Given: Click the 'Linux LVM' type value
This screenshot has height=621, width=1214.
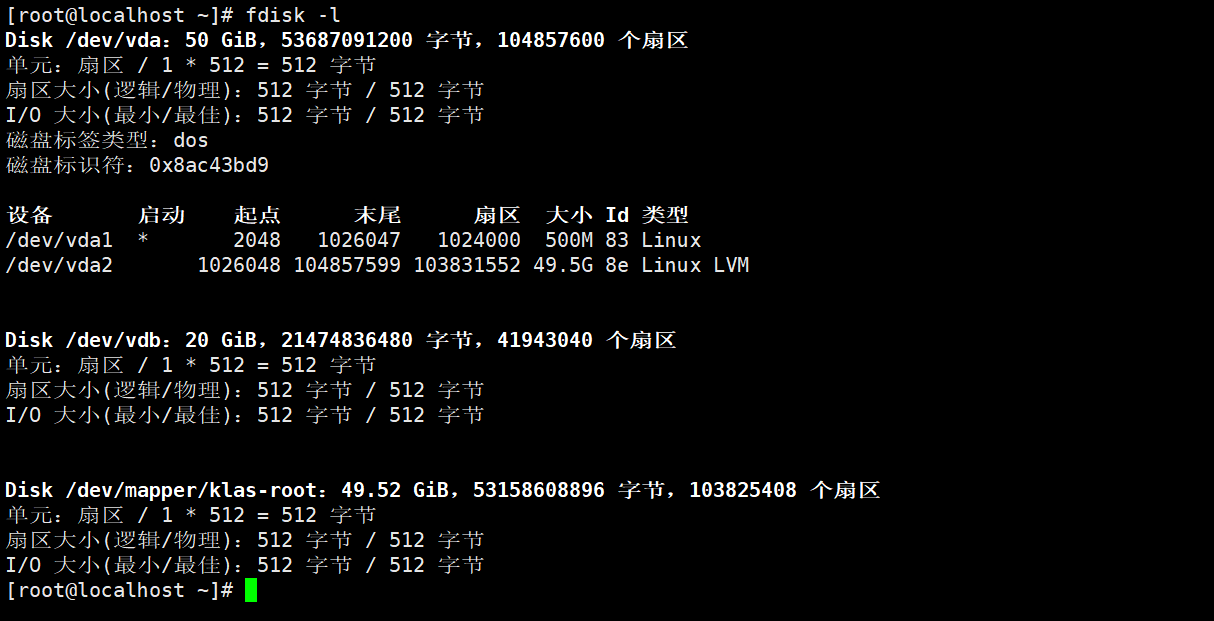Looking at the screenshot, I should pos(695,265).
